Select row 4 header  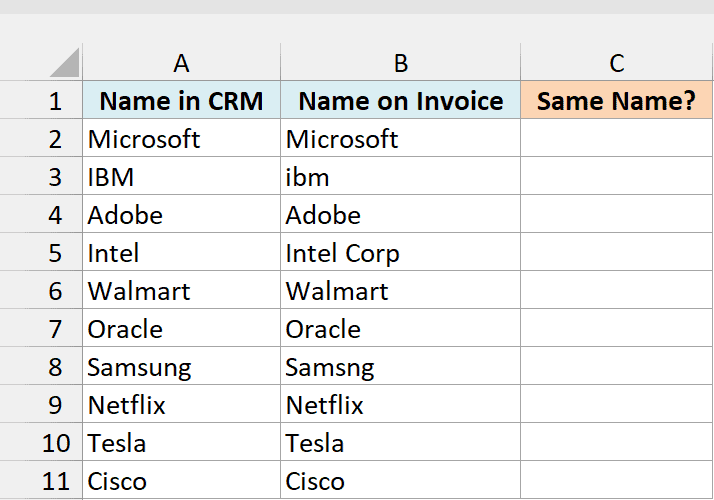click(41, 214)
